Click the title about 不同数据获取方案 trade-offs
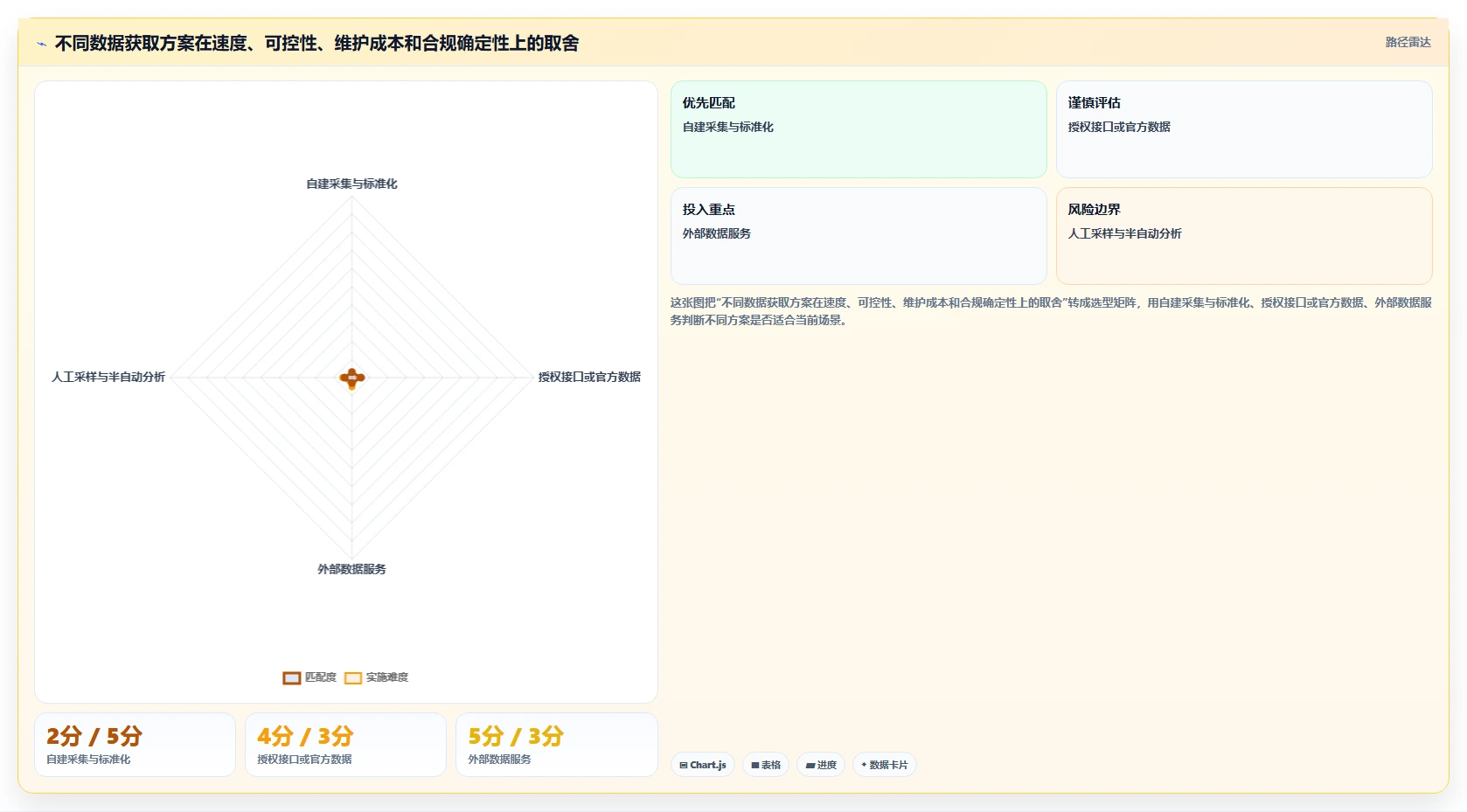1467x812 pixels. 316,43
